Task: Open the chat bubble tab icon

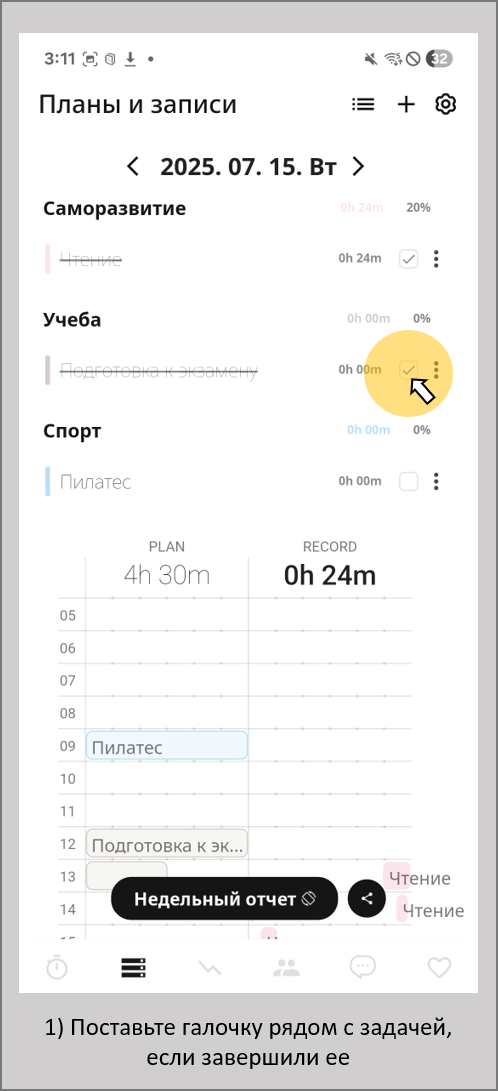Action: [x=362, y=967]
